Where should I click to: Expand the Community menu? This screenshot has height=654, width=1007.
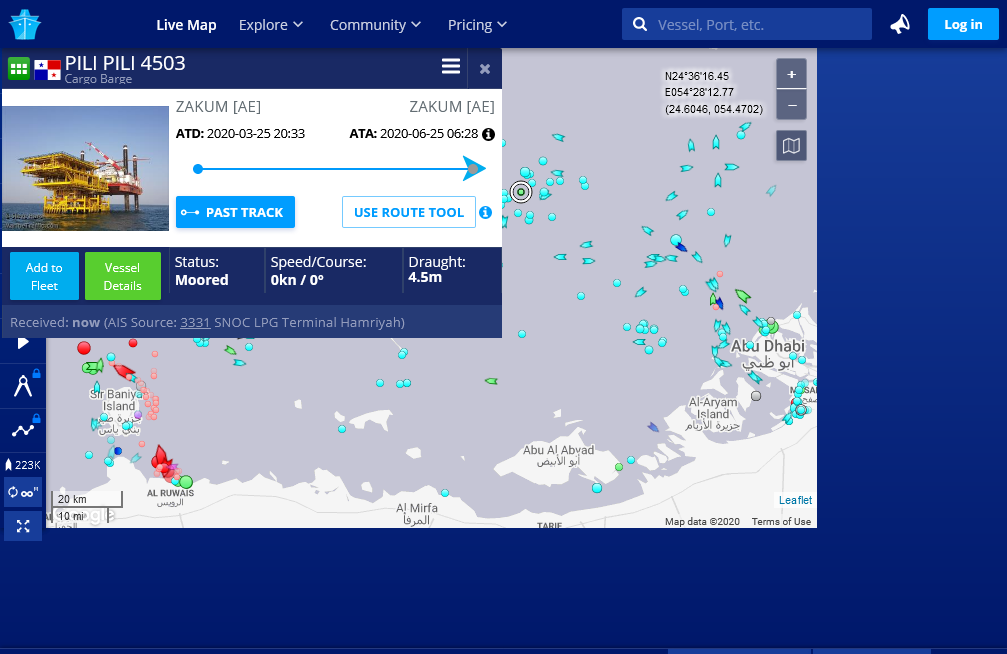[x=375, y=25]
